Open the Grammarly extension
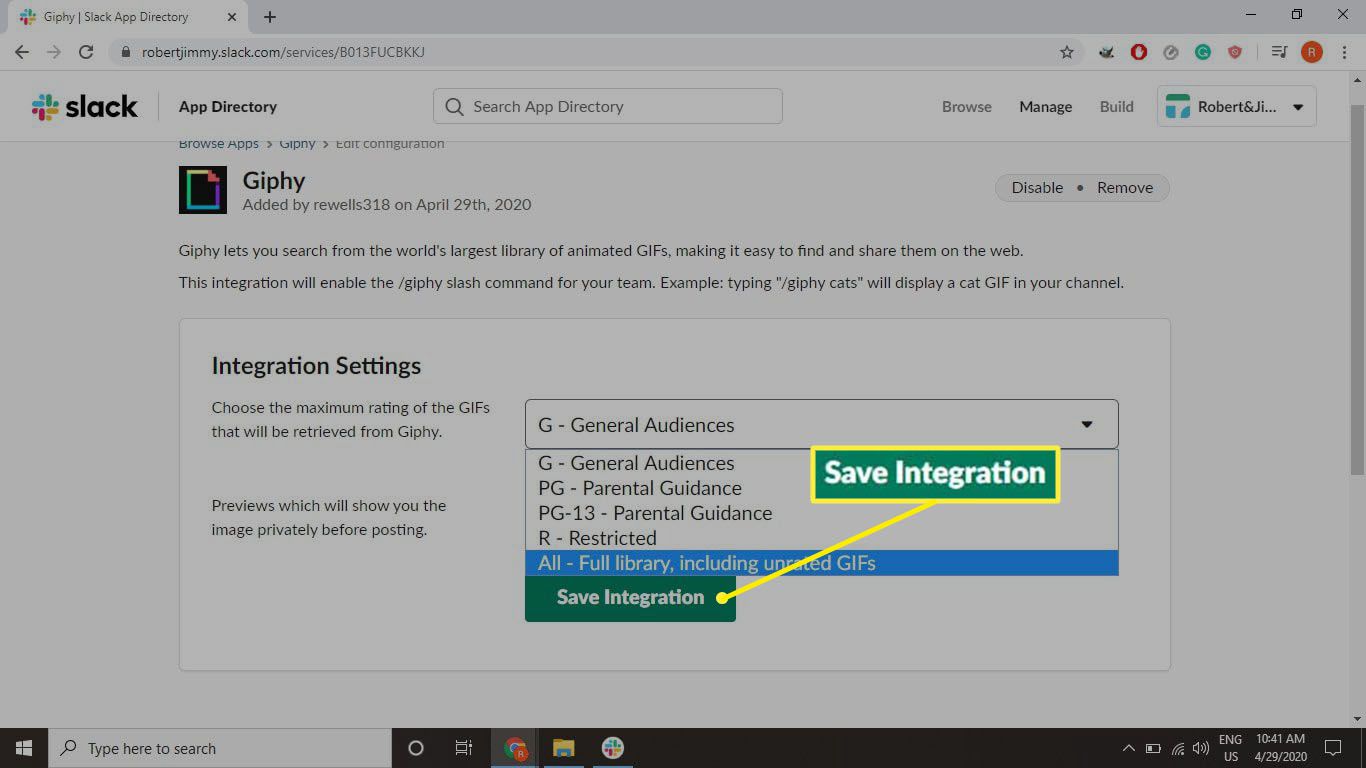1366x768 pixels. click(1203, 52)
